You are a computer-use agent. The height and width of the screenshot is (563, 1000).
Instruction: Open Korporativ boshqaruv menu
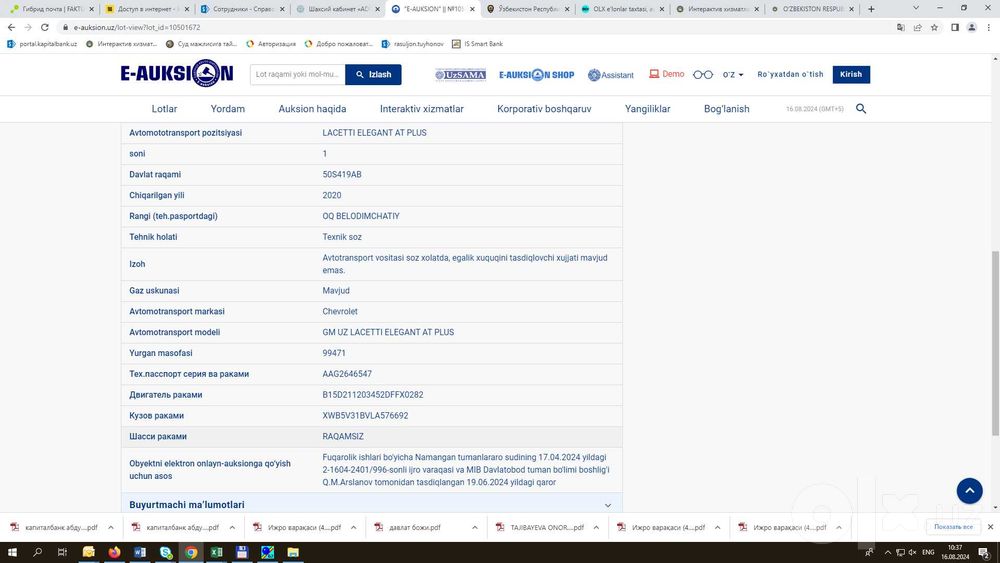pyautogui.click(x=544, y=109)
